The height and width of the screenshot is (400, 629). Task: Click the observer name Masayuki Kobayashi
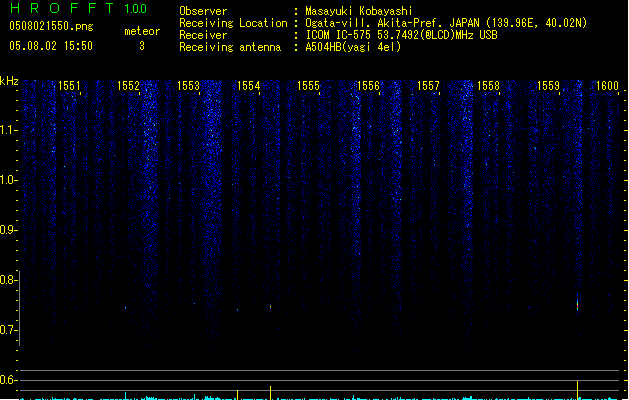pos(359,11)
